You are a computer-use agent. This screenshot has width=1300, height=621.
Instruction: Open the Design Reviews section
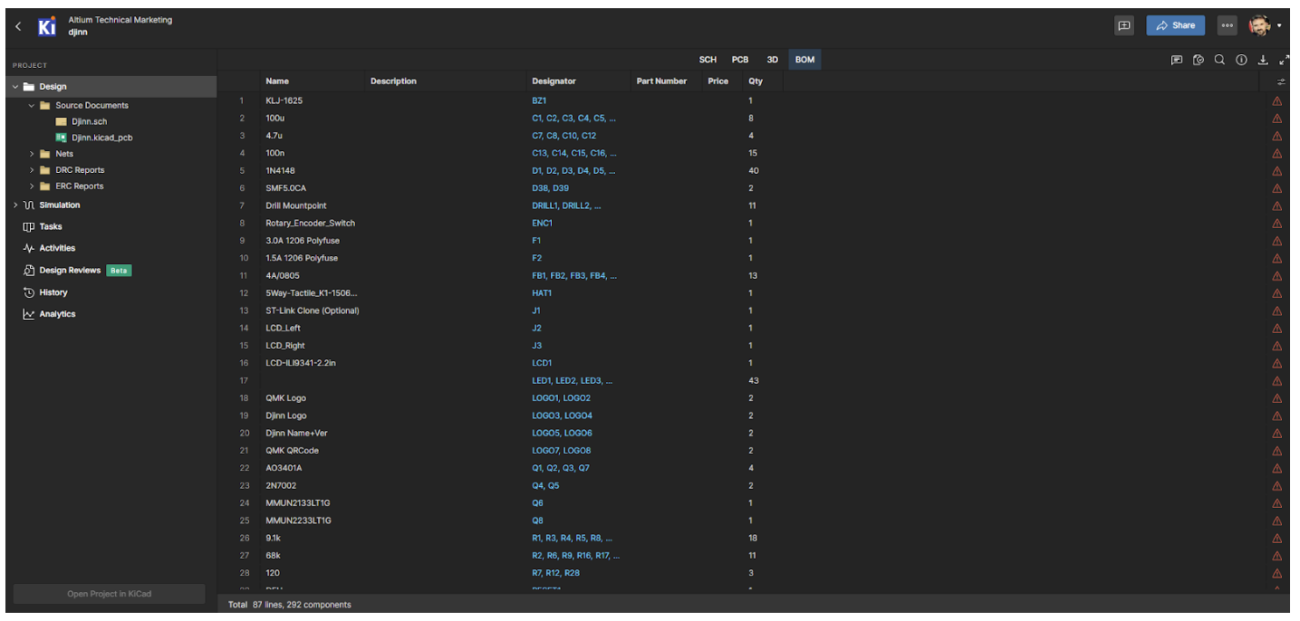click(69, 270)
